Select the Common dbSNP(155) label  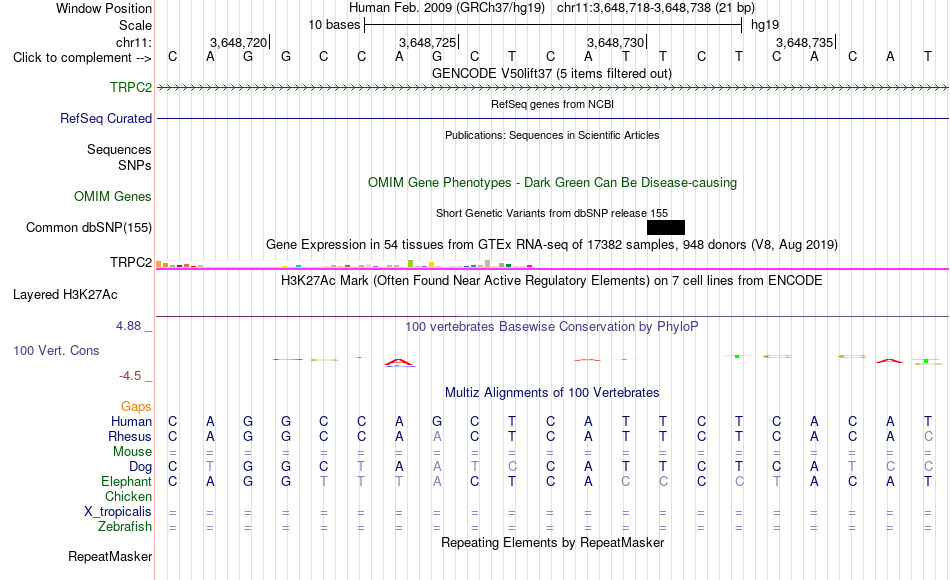point(89,227)
